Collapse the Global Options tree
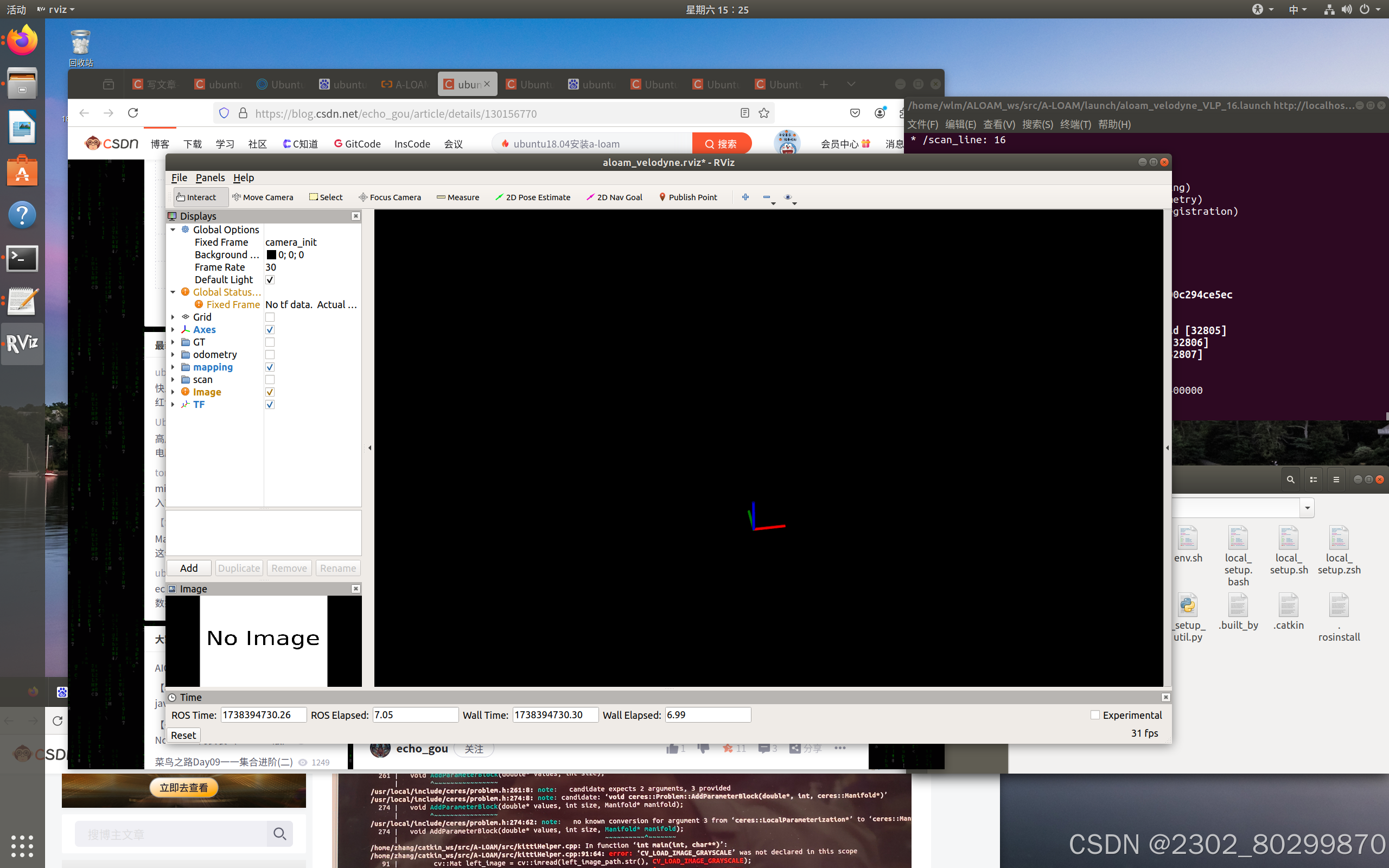 [x=173, y=229]
